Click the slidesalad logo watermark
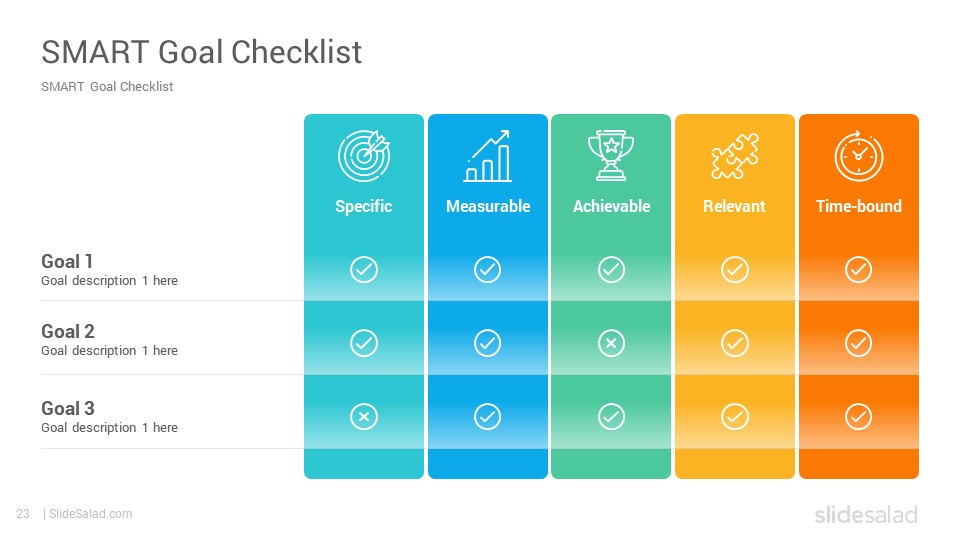Viewport: 960px width, 540px height. (866, 514)
